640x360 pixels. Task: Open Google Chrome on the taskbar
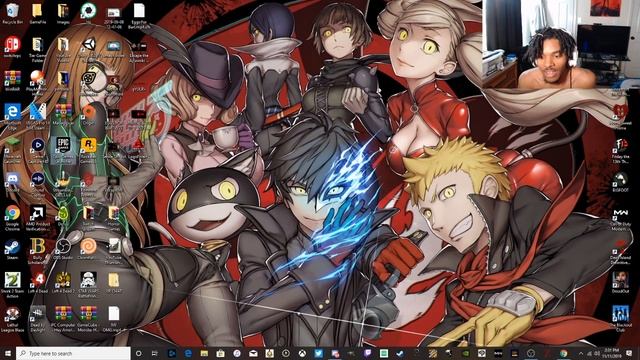(563, 353)
